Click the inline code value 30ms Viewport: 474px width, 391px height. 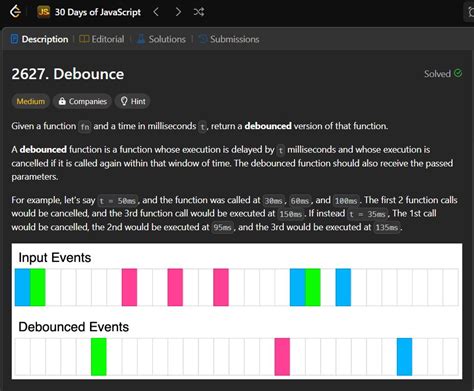click(273, 201)
